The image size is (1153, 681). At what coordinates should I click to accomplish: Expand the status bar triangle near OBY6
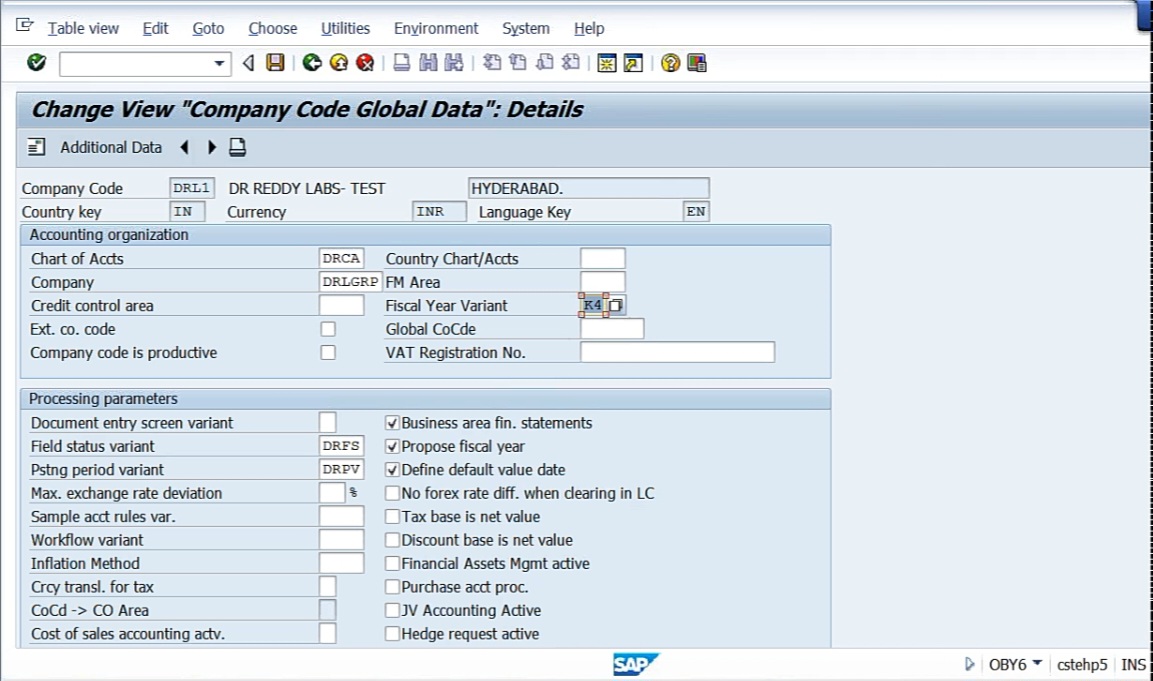969,664
